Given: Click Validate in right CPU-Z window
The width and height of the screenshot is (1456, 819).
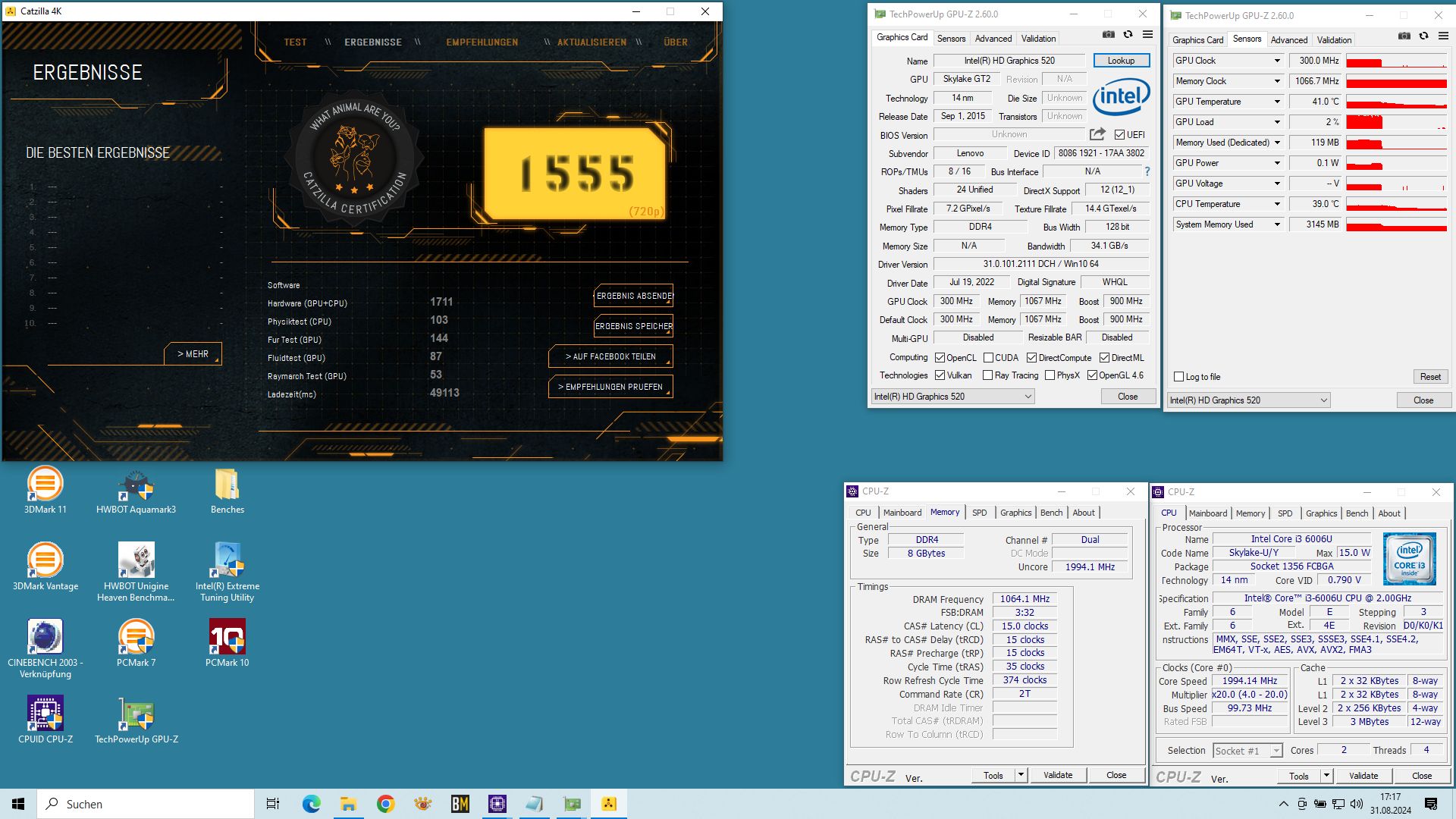Looking at the screenshot, I should [x=1363, y=776].
